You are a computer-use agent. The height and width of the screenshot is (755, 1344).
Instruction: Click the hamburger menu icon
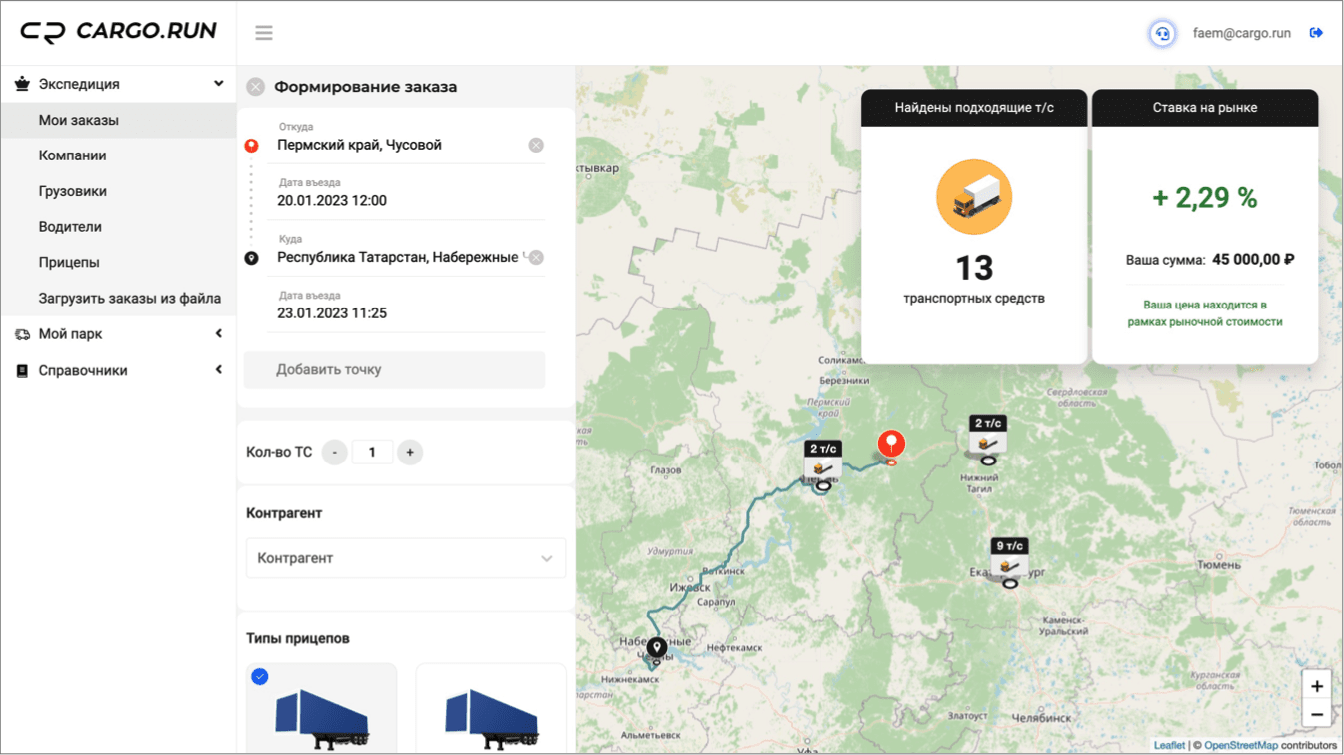(264, 33)
